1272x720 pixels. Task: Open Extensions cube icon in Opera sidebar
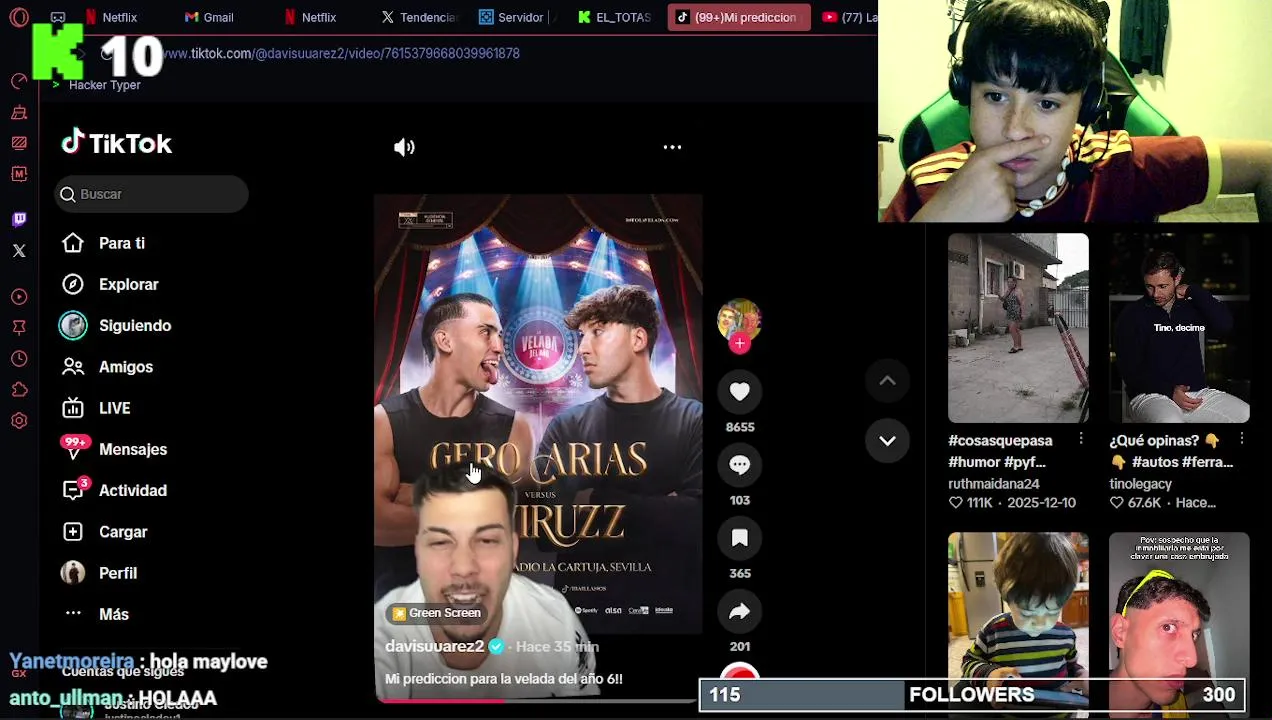click(x=19, y=390)
